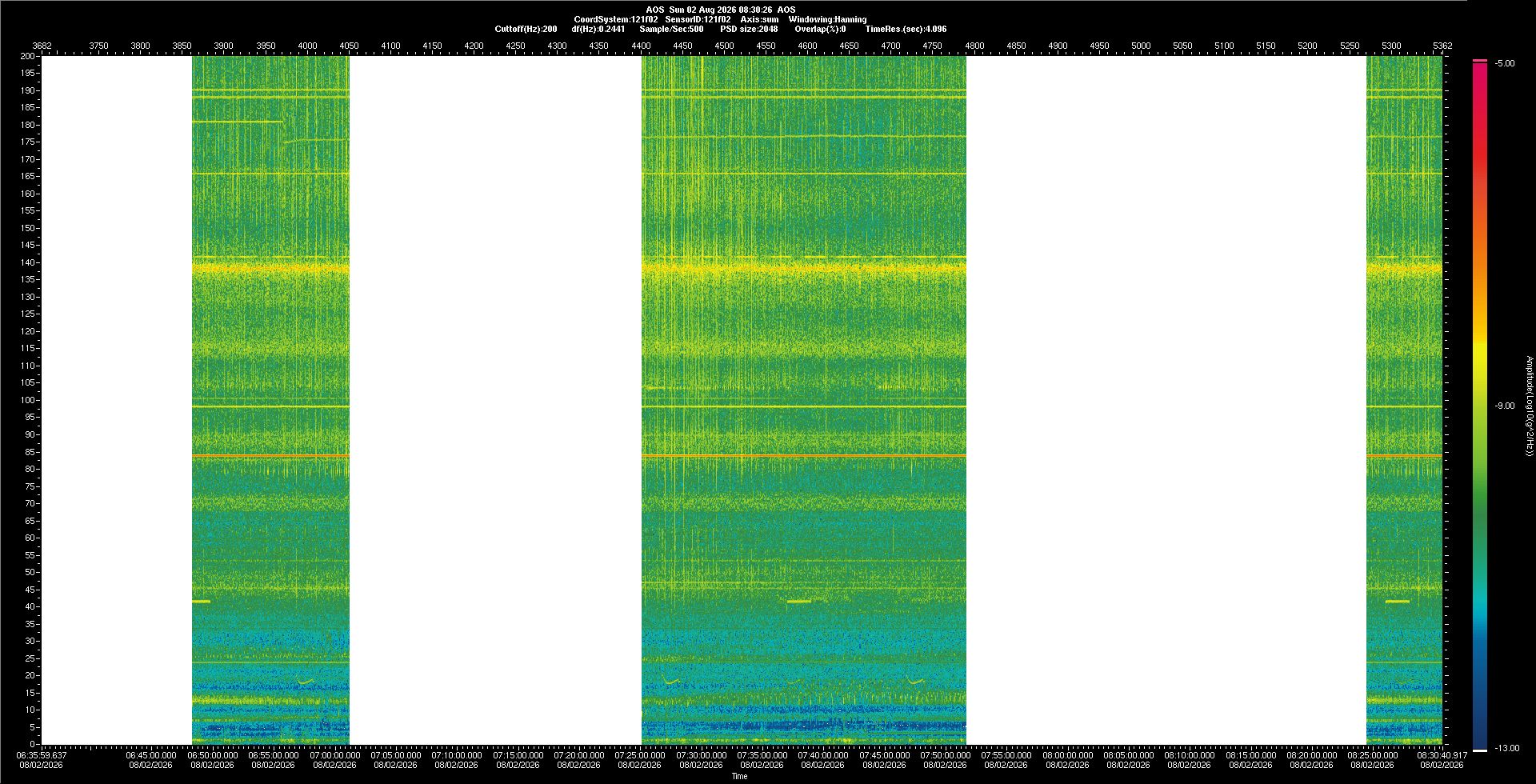The width and height of the screenshot is (1536, 784).
Task: Click the 5362 tick on the top axis
Action: (1442, 46)
